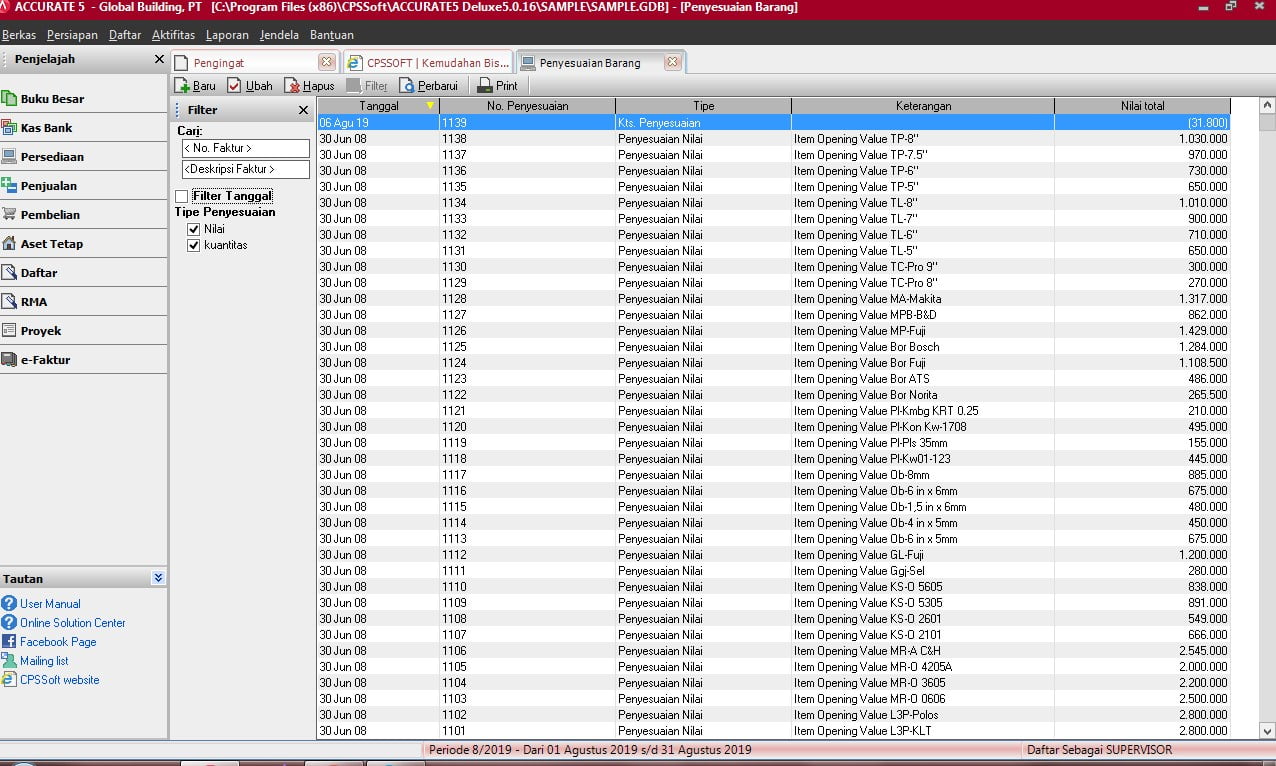Click the Facebook Page icon
The image size is (1276, 766).
point(10,641)
